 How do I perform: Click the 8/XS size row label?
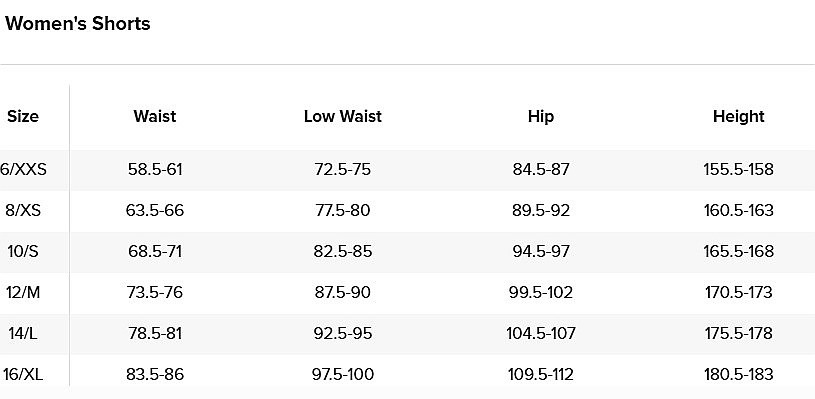point(23,210)
